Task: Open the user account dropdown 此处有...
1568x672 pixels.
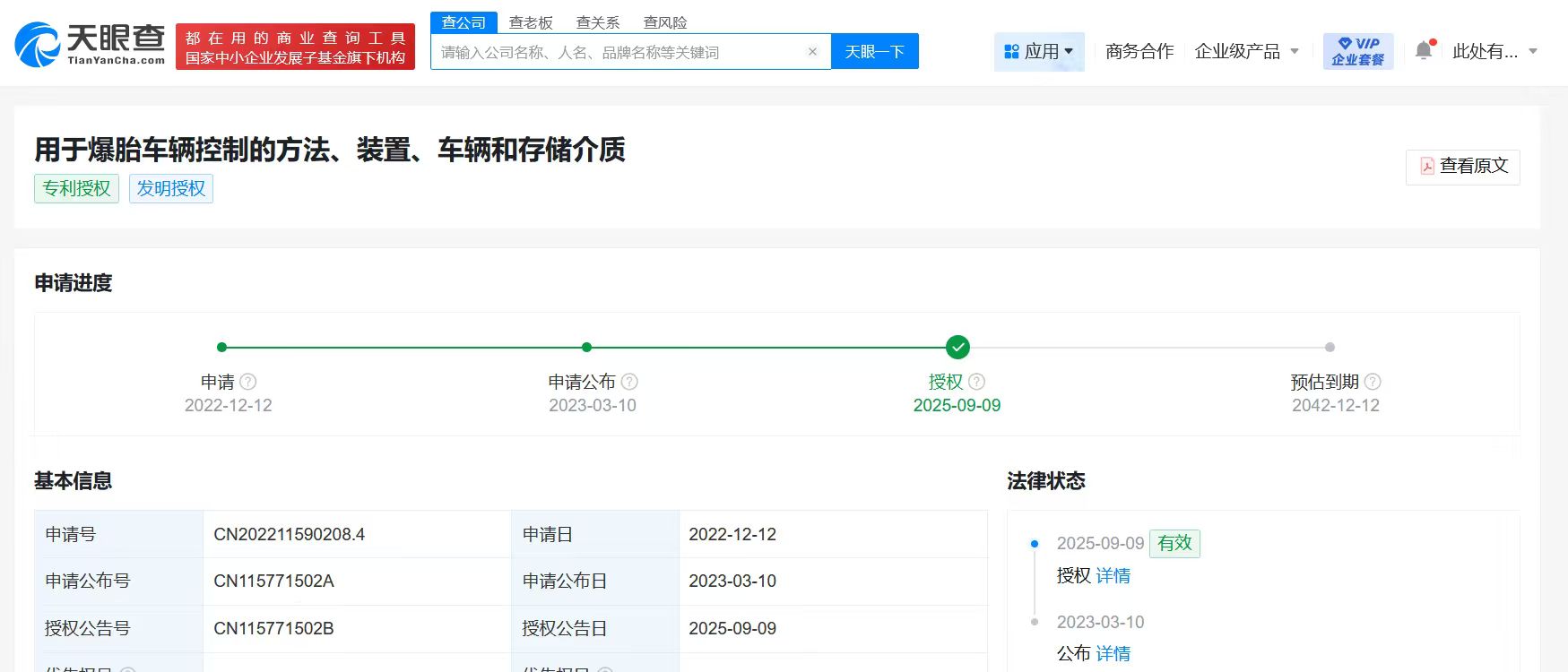Action: point(1495,52)
